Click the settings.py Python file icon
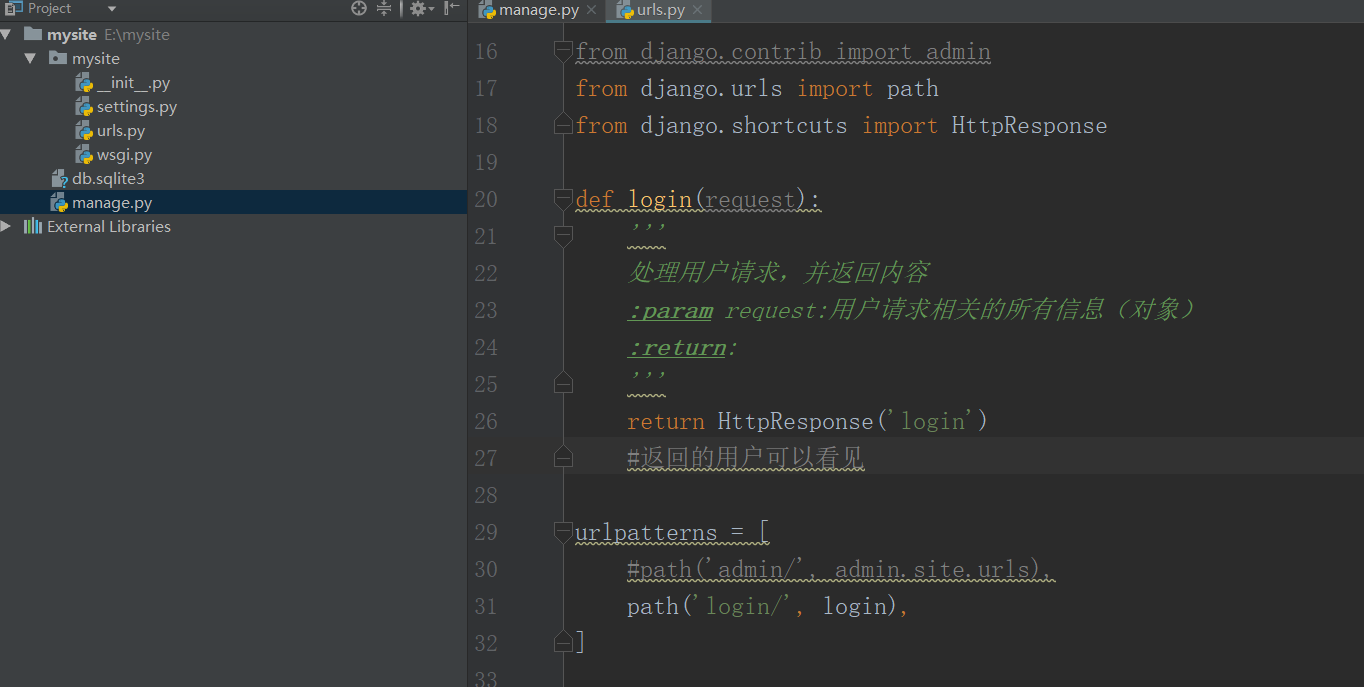This screenshot has width=1364, height=687. [x=85, y=107]
